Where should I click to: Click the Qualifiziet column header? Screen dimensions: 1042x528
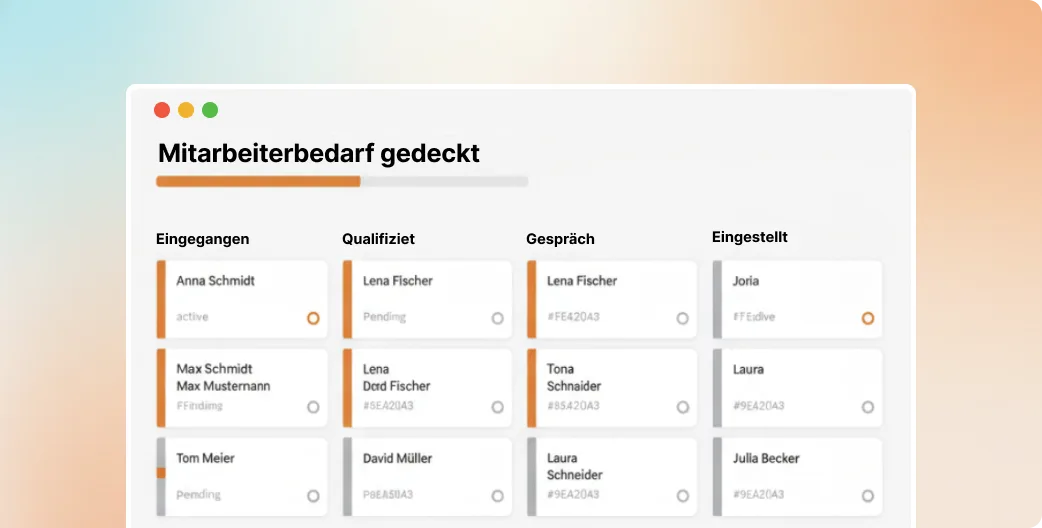[x=378, y=239]
